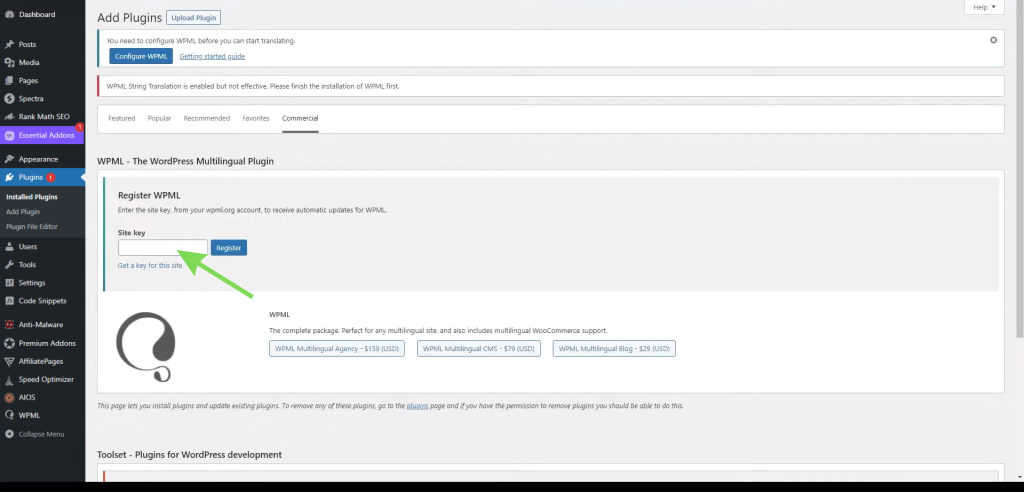Image resolution: width=1024 pixels, height=492 pixels.
Task: Switch to the Featured tab
Action: [x=121, y=118]
